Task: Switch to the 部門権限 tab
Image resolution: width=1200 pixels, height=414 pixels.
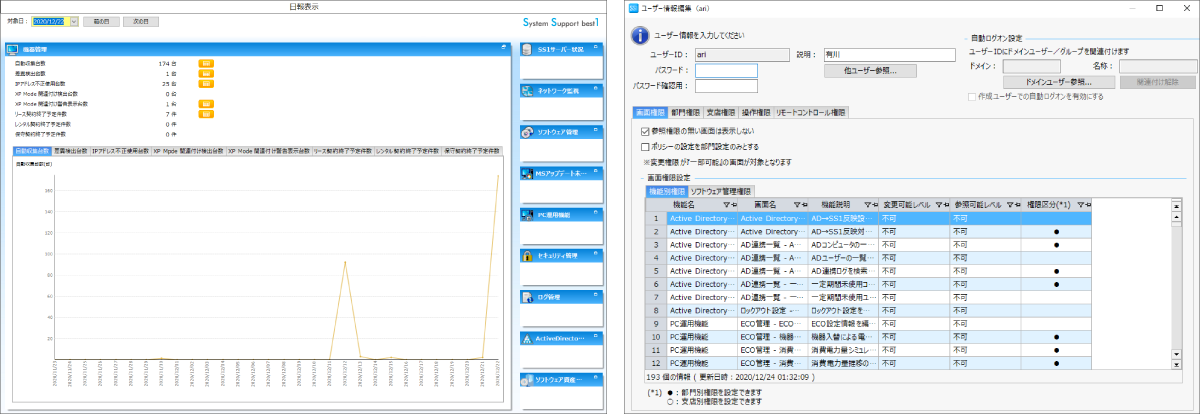Action: [686, 112]
